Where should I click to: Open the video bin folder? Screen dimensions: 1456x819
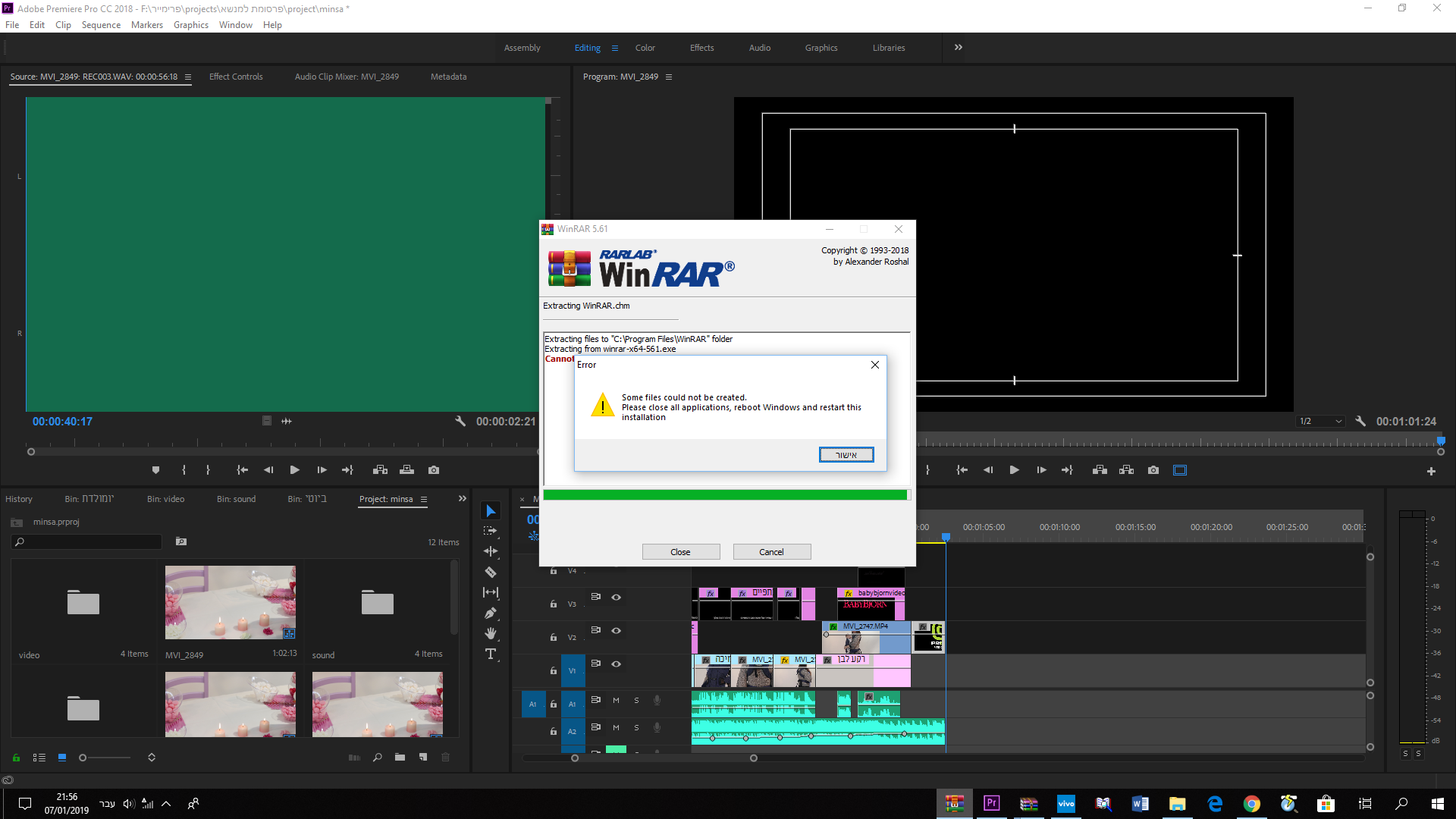pyautogui.click(x=83, y=604)
